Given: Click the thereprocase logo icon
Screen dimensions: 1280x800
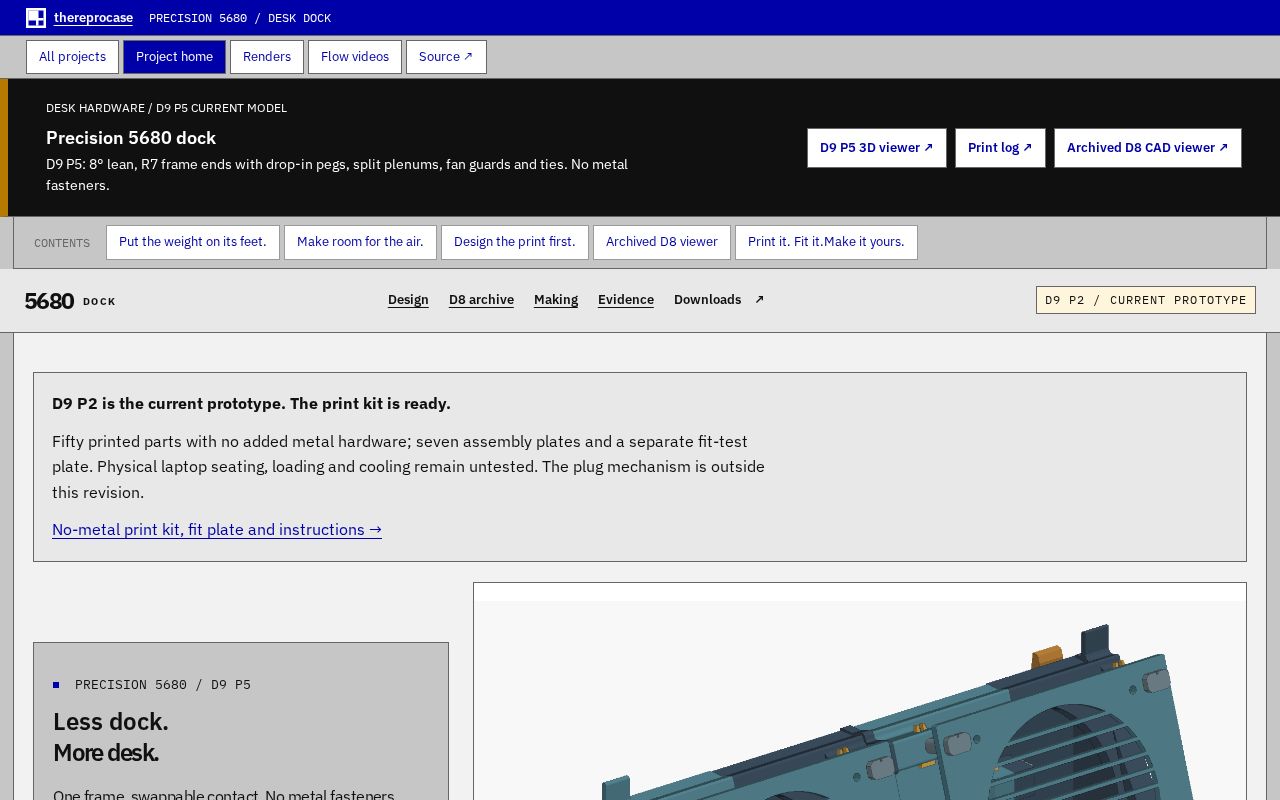Looking at the screenshot, I should [x=36, y=18].
